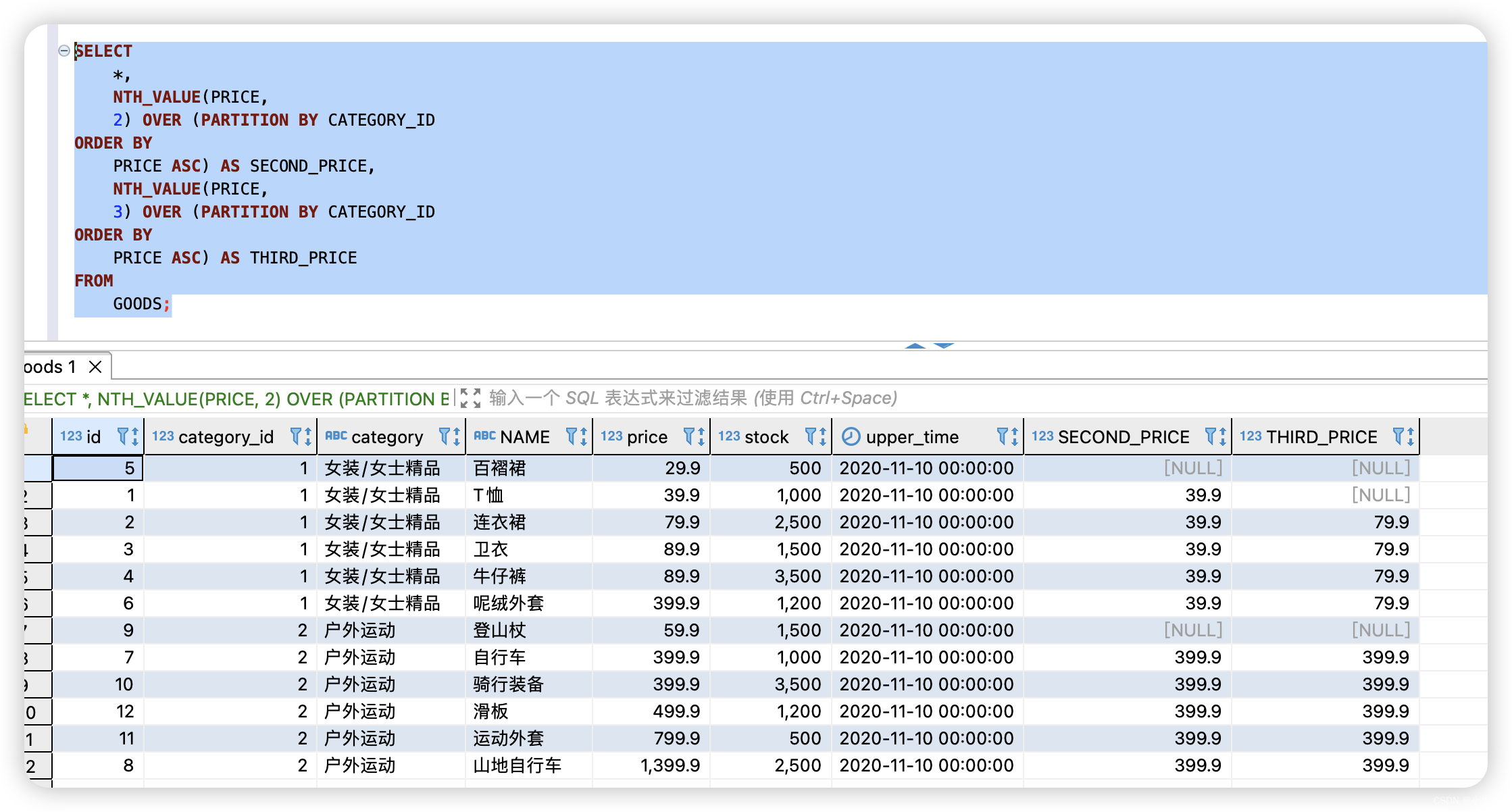The width and height of the screenshot is (1512, 812).
Task: Select the name cell 卫衣
Action: 529,549
